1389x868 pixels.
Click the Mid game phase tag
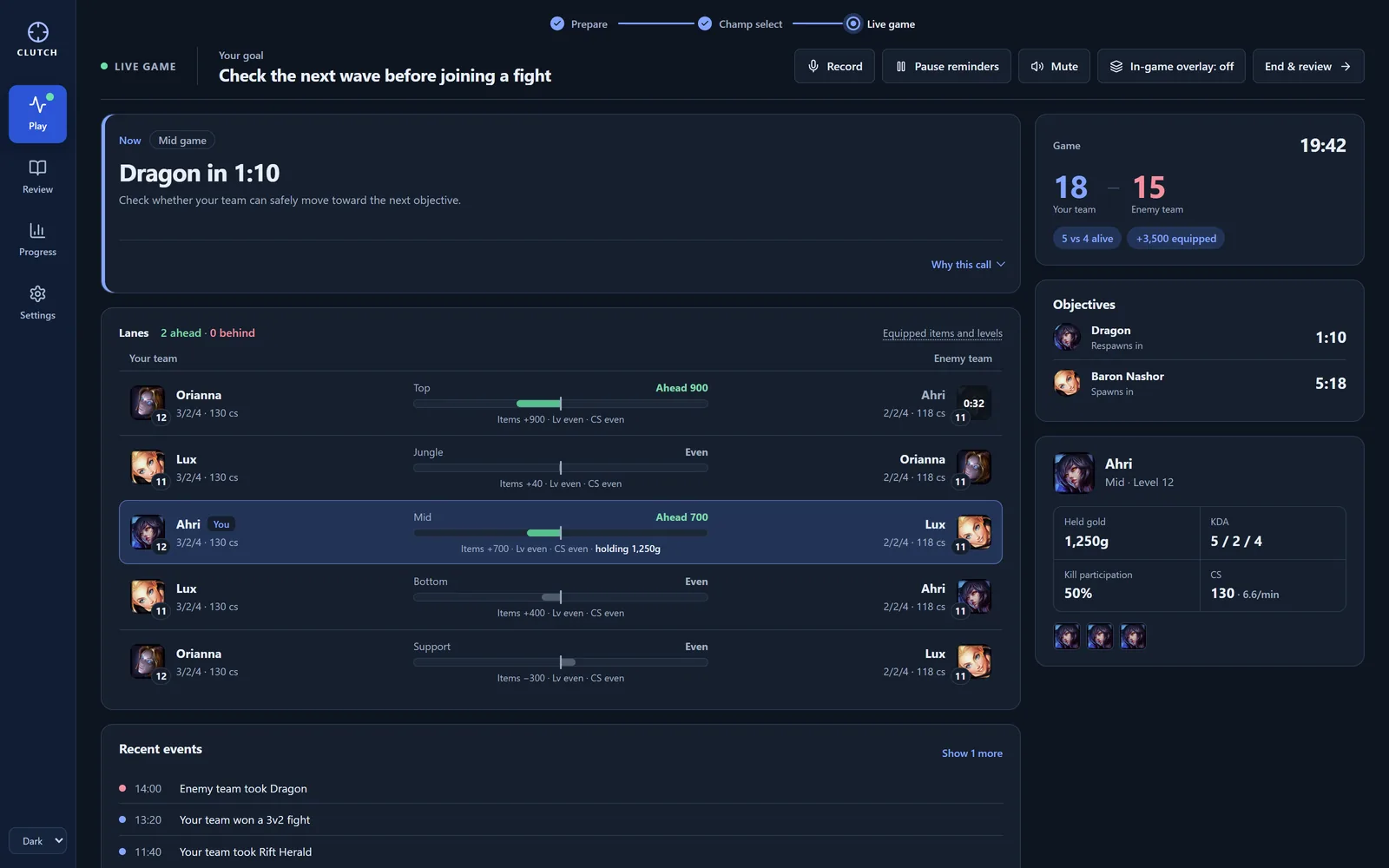point(182,141)
